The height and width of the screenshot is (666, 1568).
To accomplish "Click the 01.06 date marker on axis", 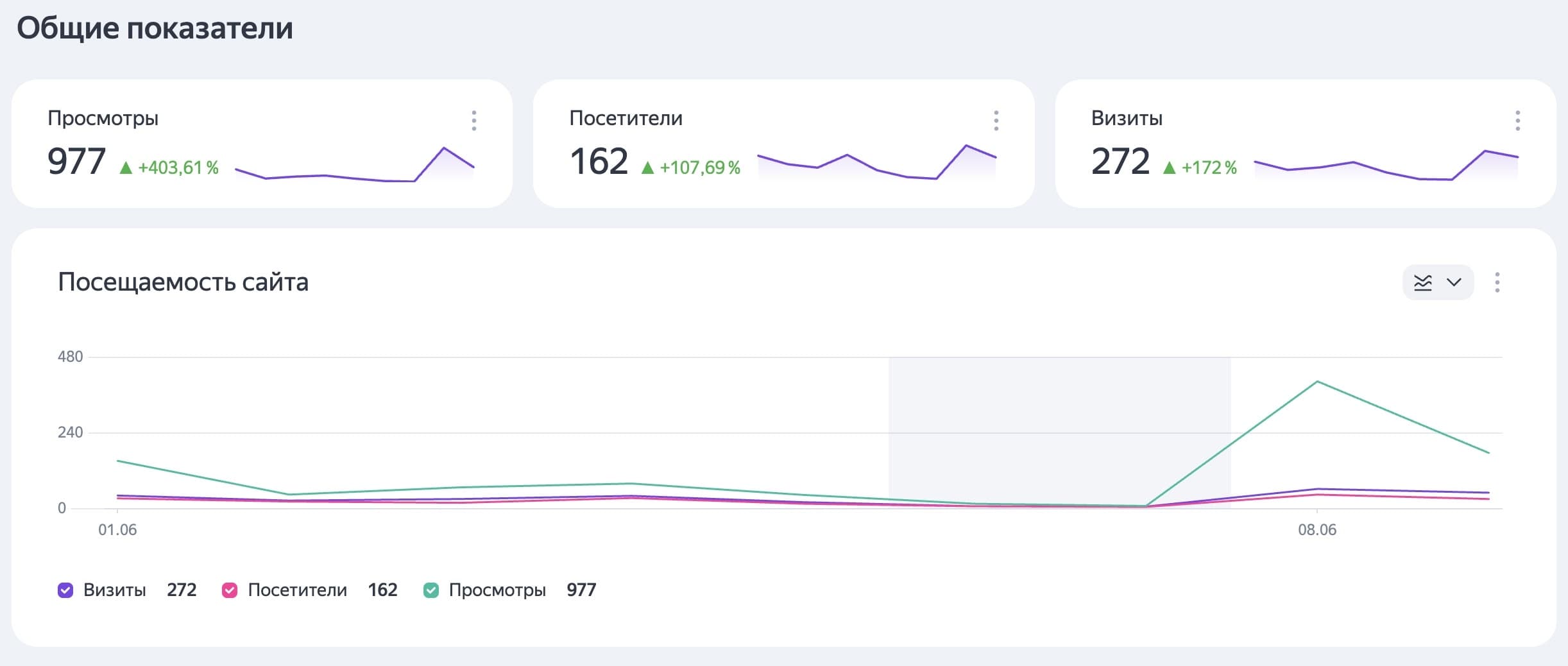I will click(117, 530).
